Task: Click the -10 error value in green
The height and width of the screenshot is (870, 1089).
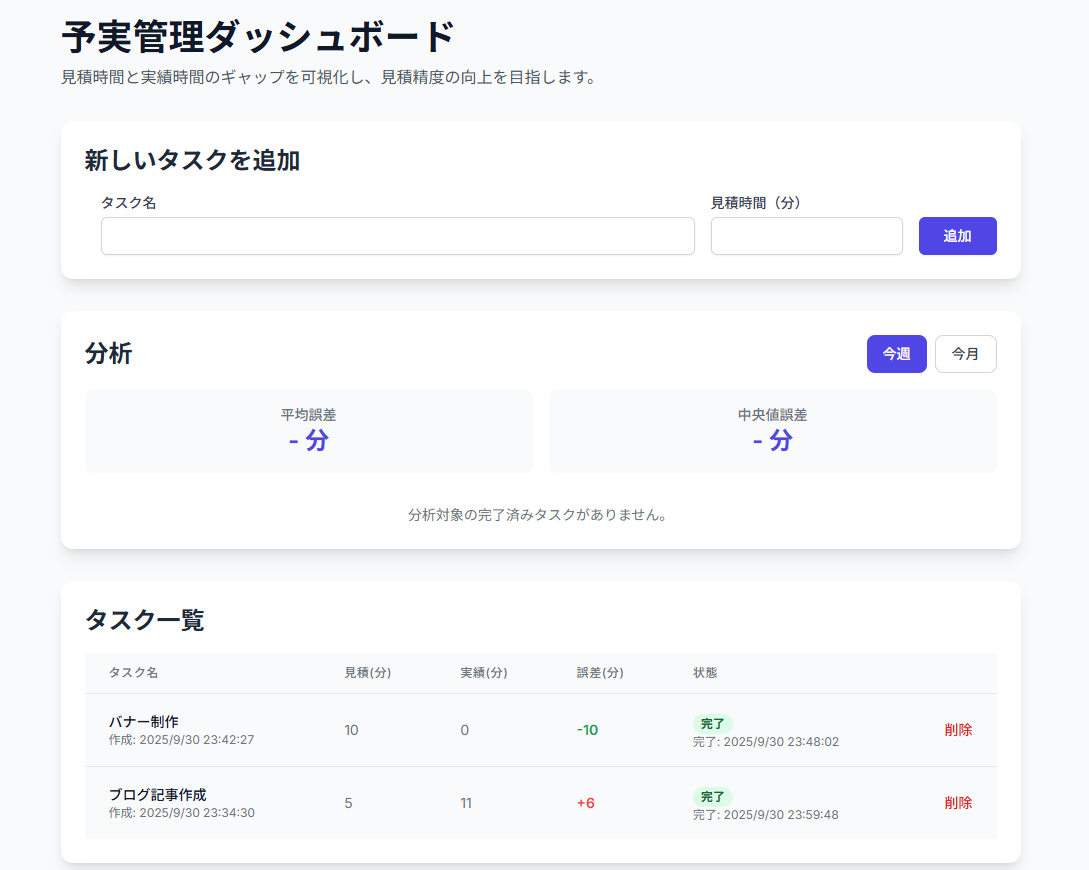Action: [587, 730]
